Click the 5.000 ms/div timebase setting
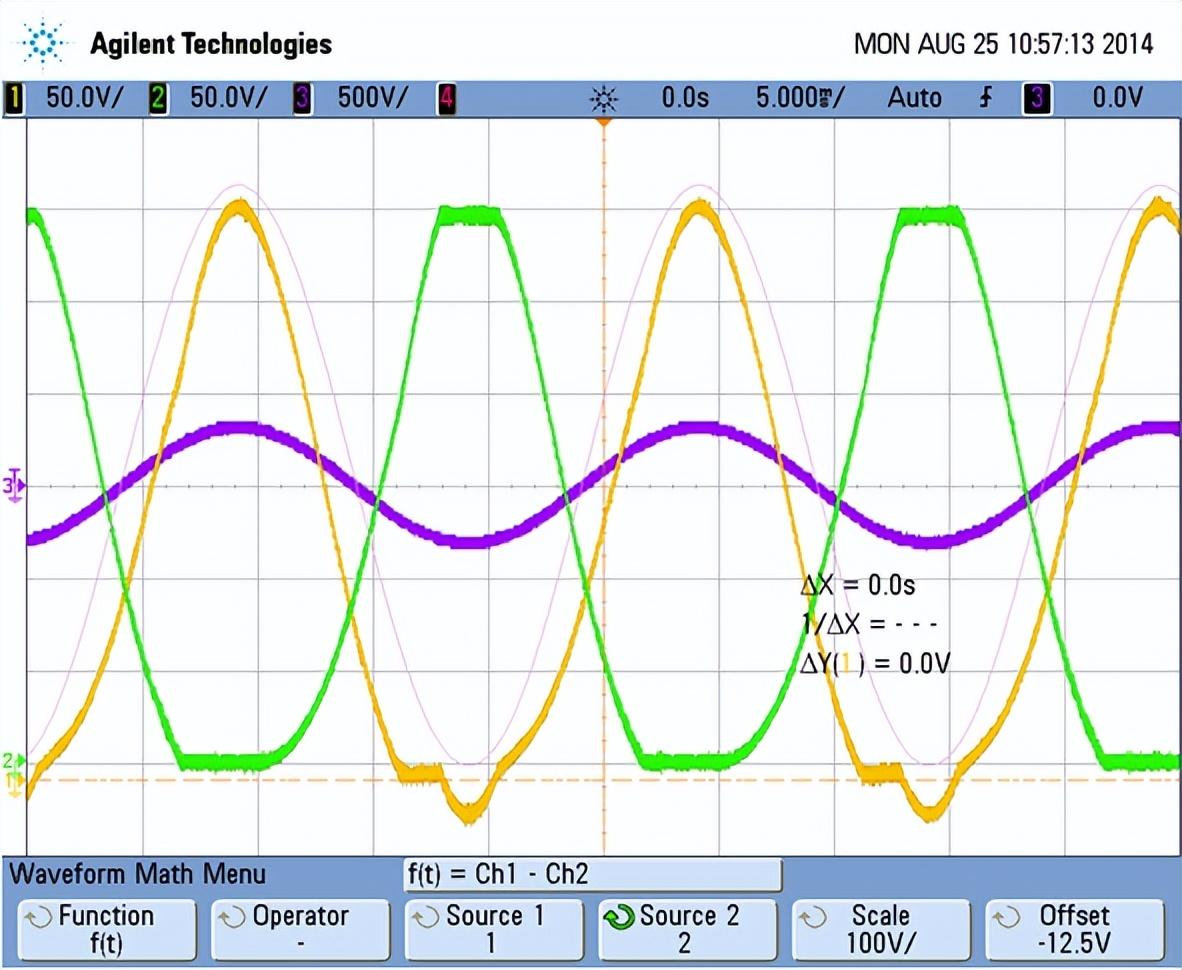This screenshot has width=1182, height=970. [799, 98]
